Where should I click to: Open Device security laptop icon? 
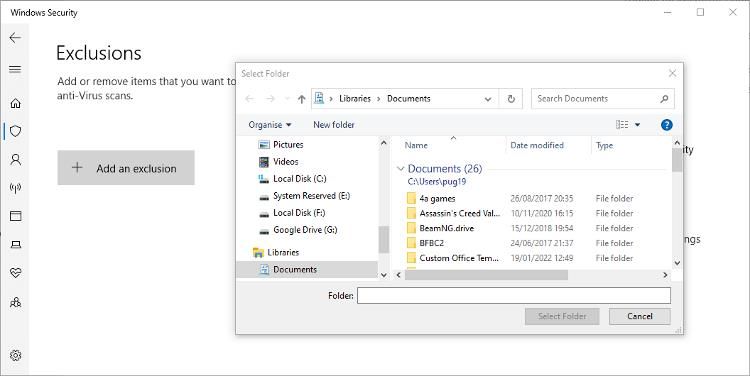point(15,244)
